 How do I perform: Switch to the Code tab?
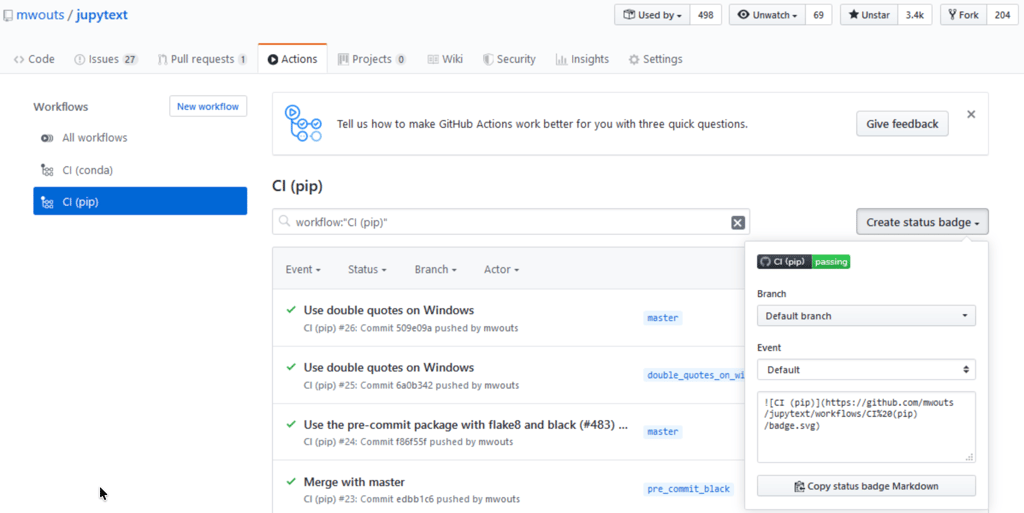tap(34, 59)
